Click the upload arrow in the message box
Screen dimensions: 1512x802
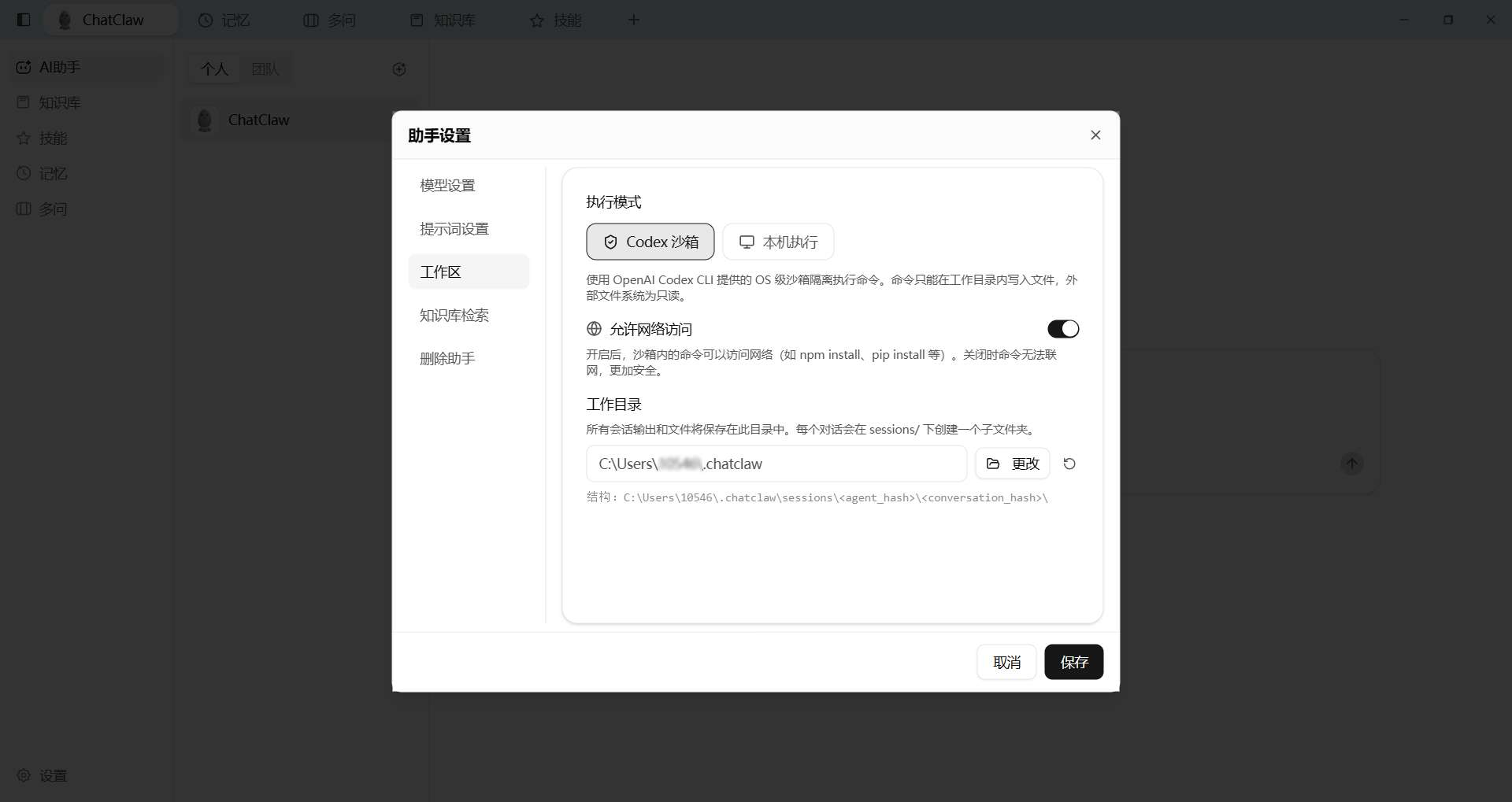[1351, 464]
